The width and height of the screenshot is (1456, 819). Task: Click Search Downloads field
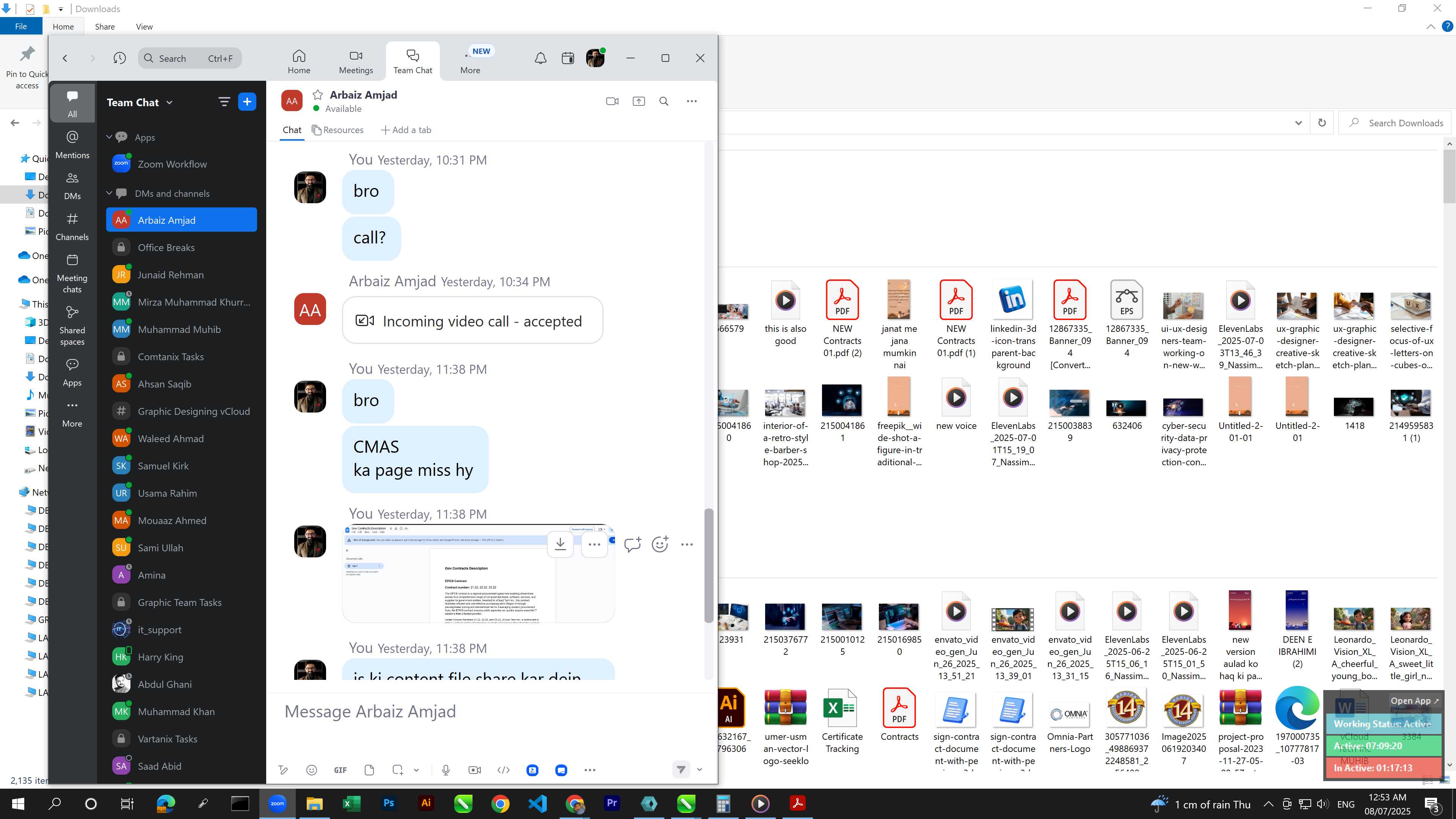(1395, 122)
